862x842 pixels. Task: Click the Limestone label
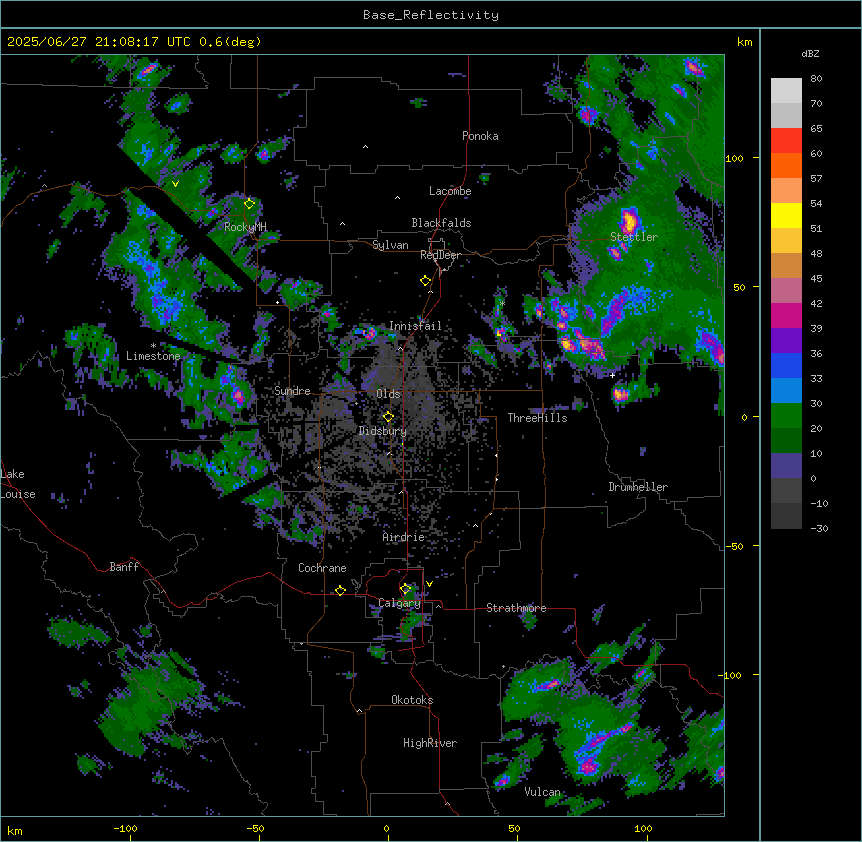153,356
